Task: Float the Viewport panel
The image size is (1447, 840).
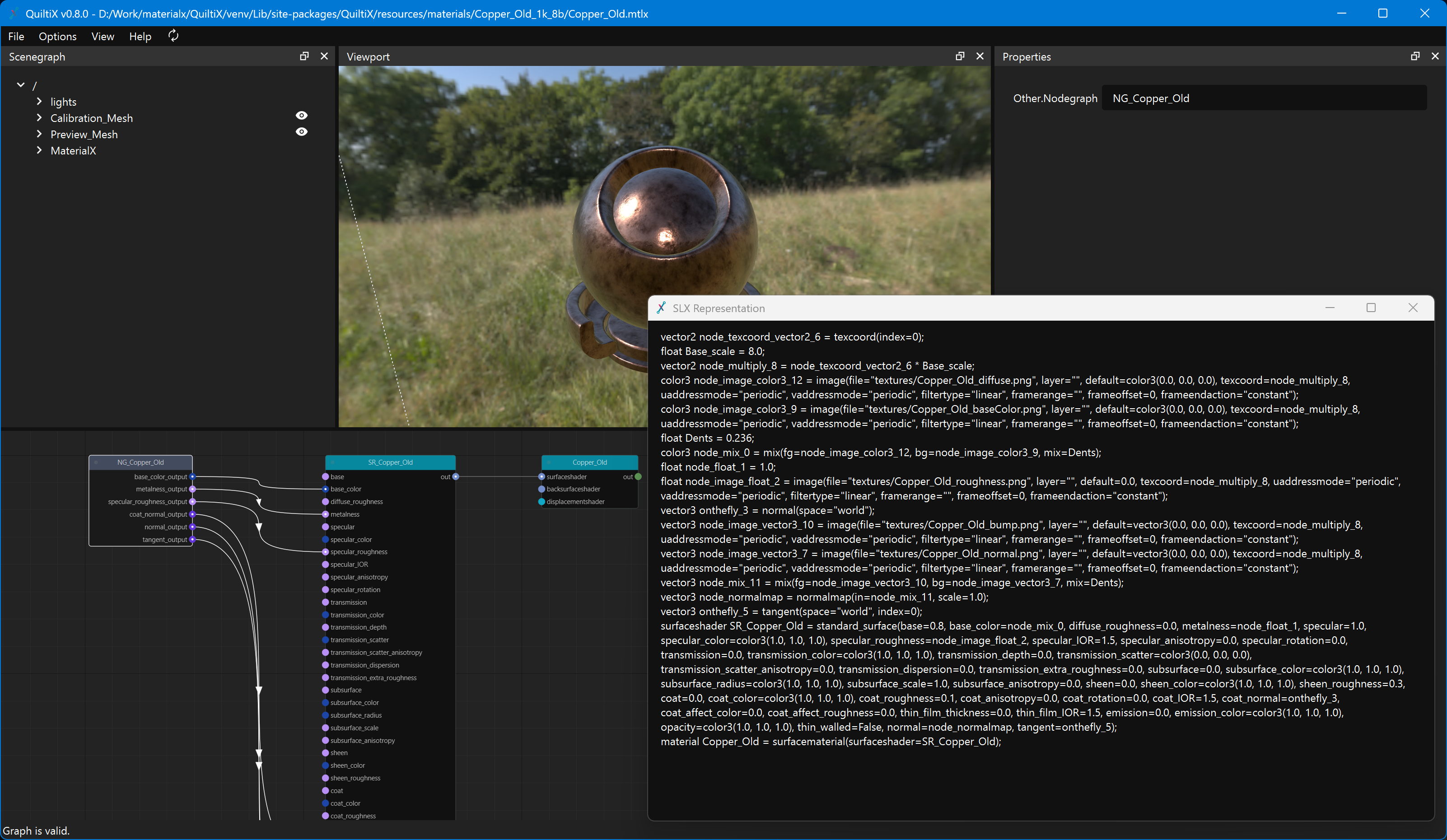Action: tap(960, 56)
